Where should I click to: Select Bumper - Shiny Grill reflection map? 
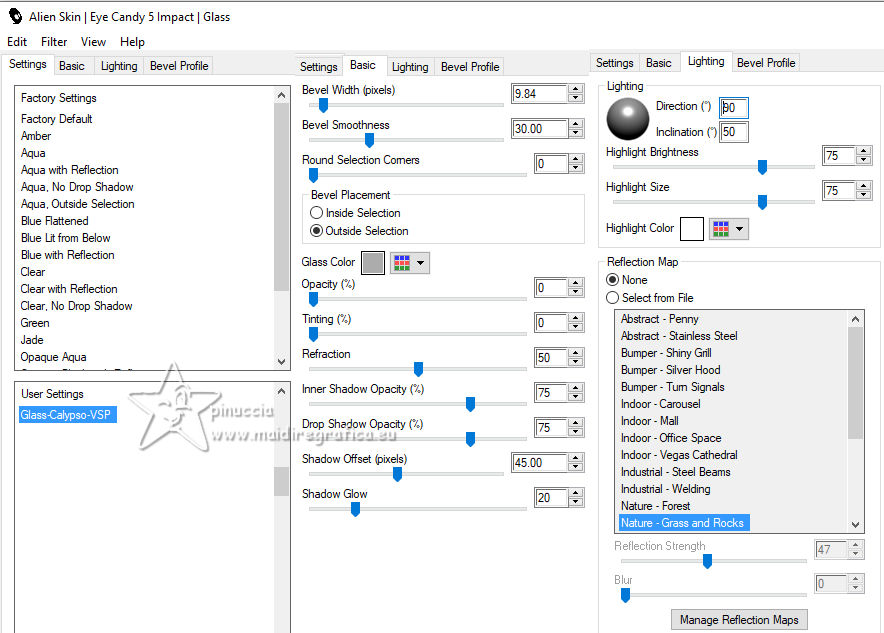[x=666, y=353]
